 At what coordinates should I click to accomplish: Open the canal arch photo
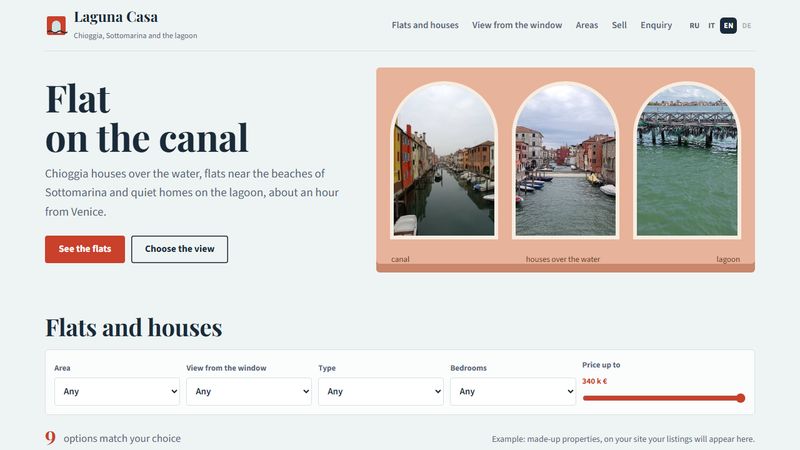[x=444, y=160]
